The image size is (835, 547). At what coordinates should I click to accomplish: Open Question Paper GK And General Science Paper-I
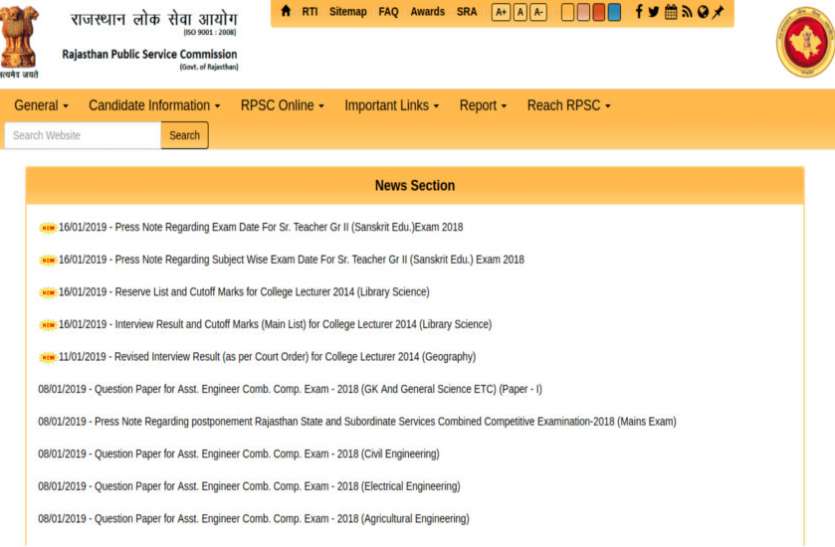coord(290,389)
